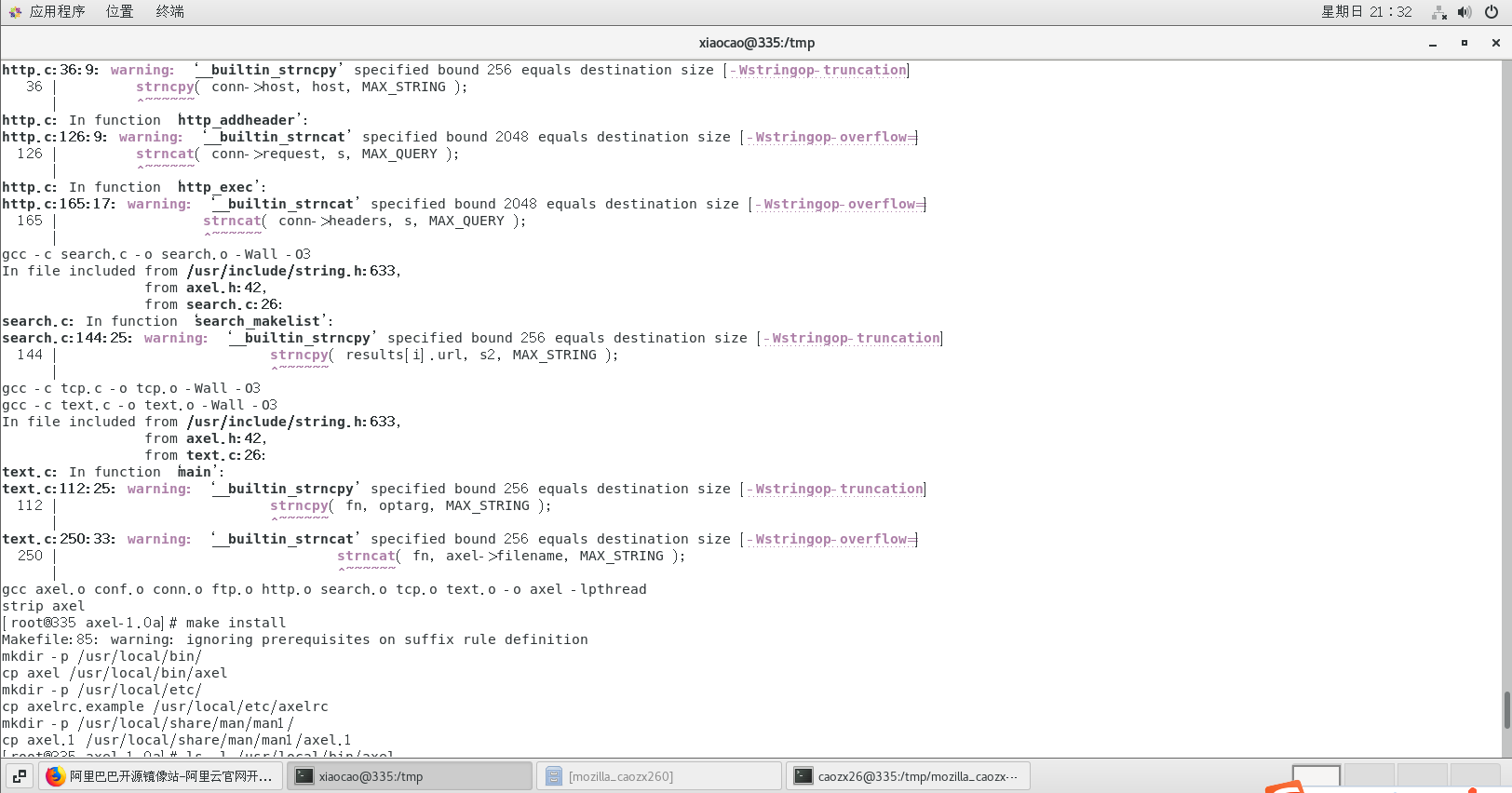Click 'gcc -c tcp.c -o tcp.o' line
The image size is (1512, 793).
(x=131, y=388)
